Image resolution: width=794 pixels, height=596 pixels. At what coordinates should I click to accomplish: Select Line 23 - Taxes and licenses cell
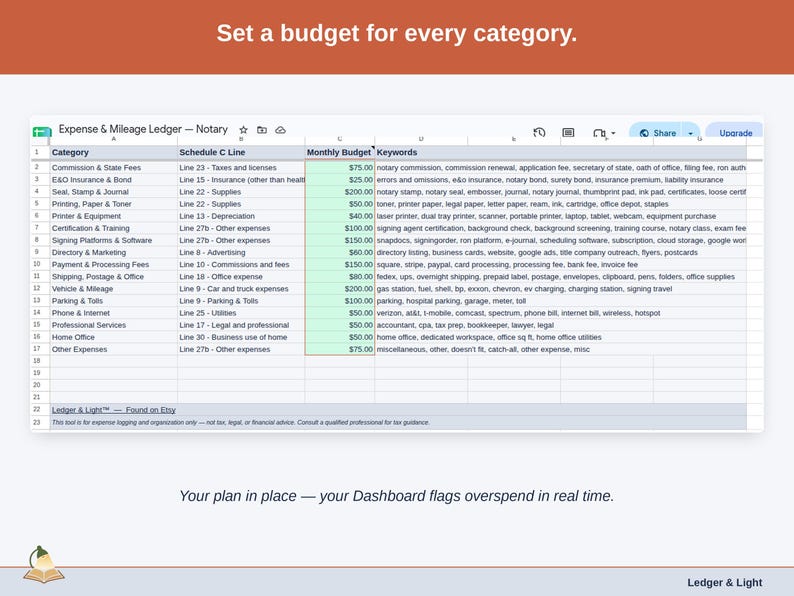pos(241,168)
